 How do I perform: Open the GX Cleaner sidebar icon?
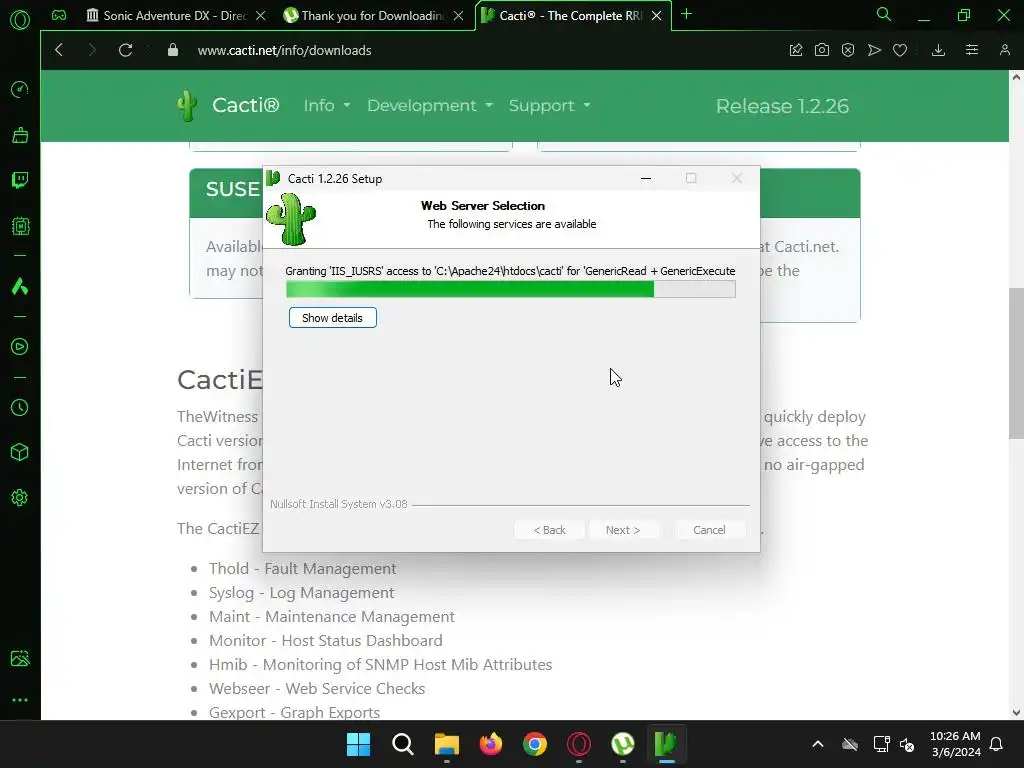click(x=20, y=135)
